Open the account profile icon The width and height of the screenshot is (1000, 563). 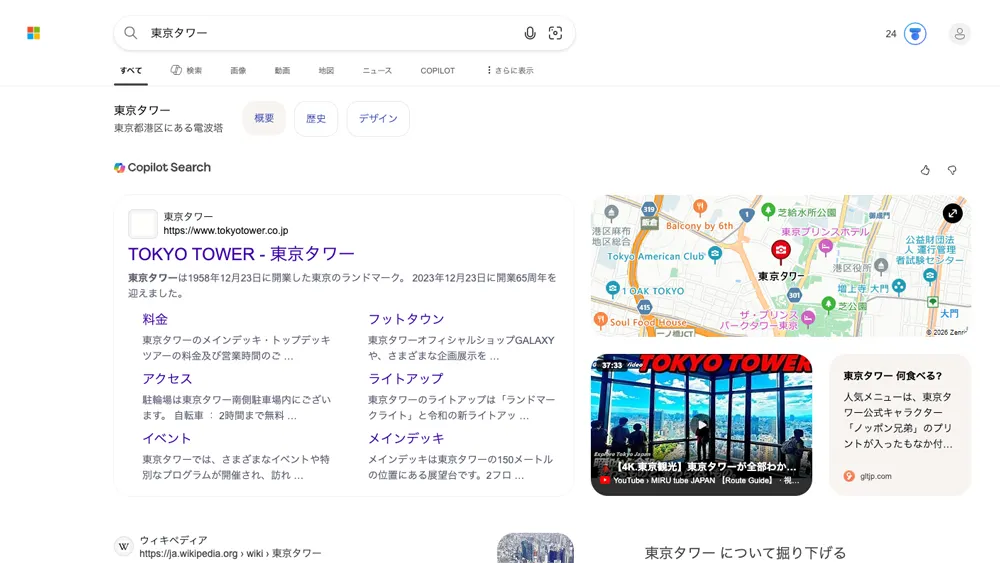click(959, 34)
